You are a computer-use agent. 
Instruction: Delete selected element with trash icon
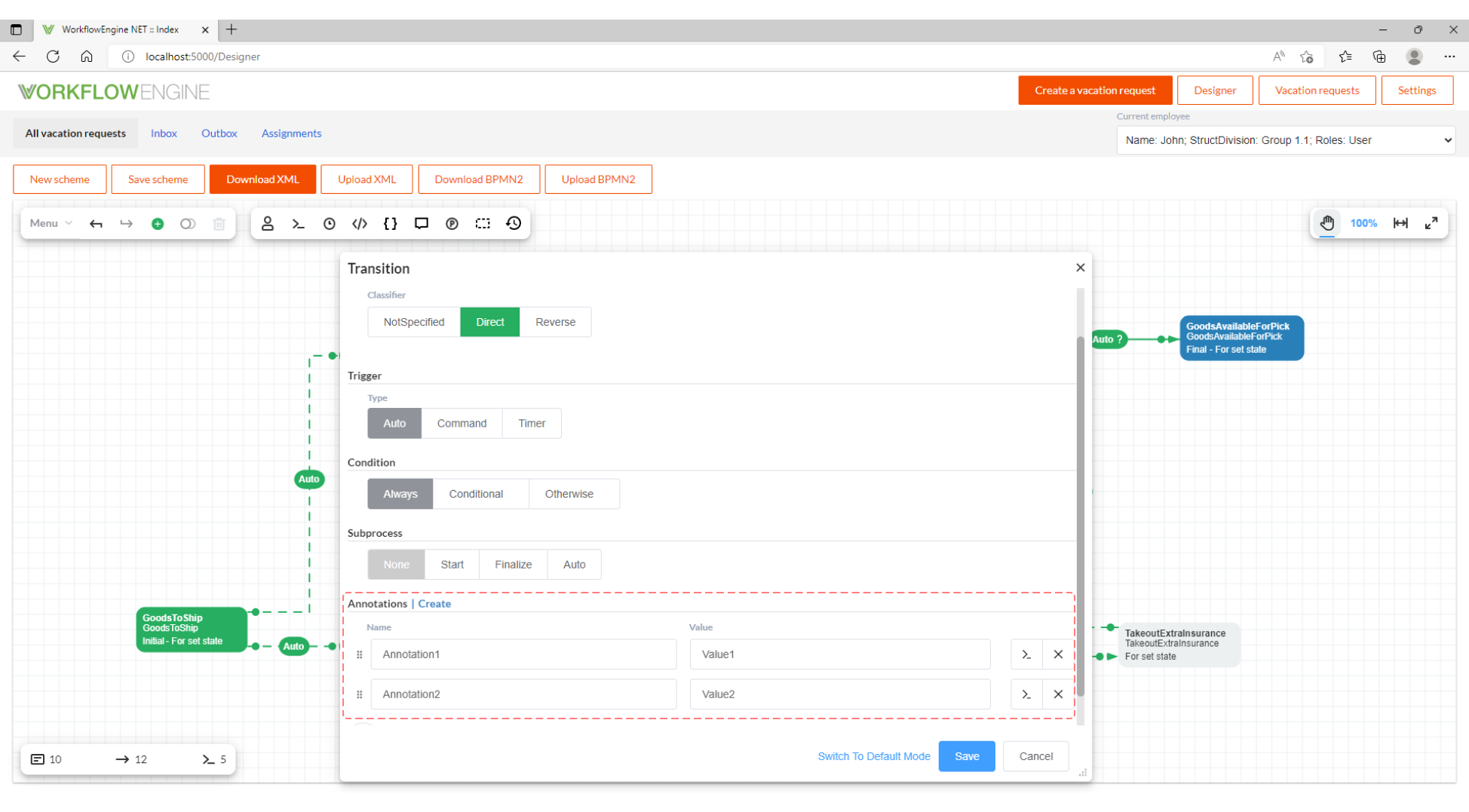click(219, 224)
